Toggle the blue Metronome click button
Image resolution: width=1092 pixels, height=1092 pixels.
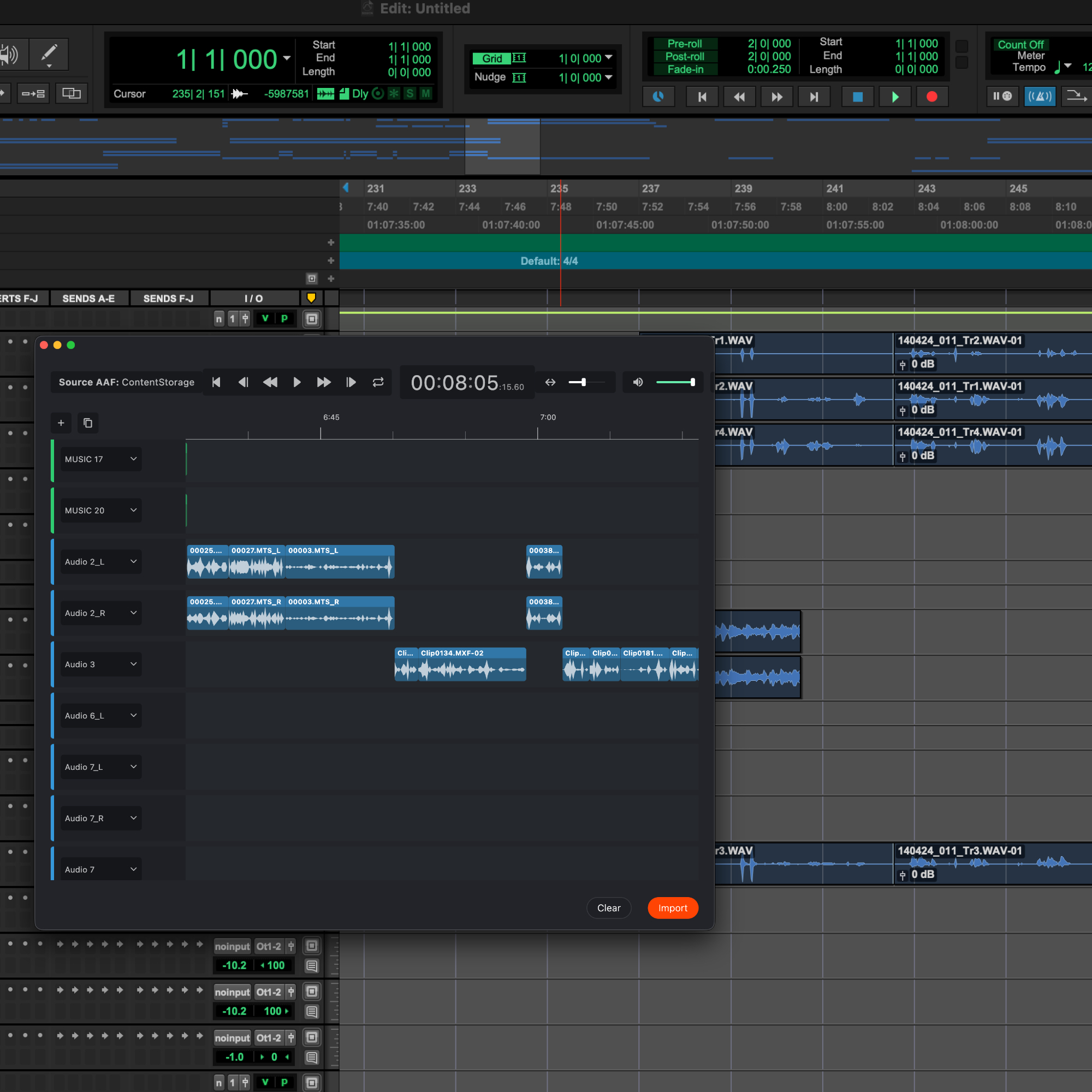click(1040, 96)
